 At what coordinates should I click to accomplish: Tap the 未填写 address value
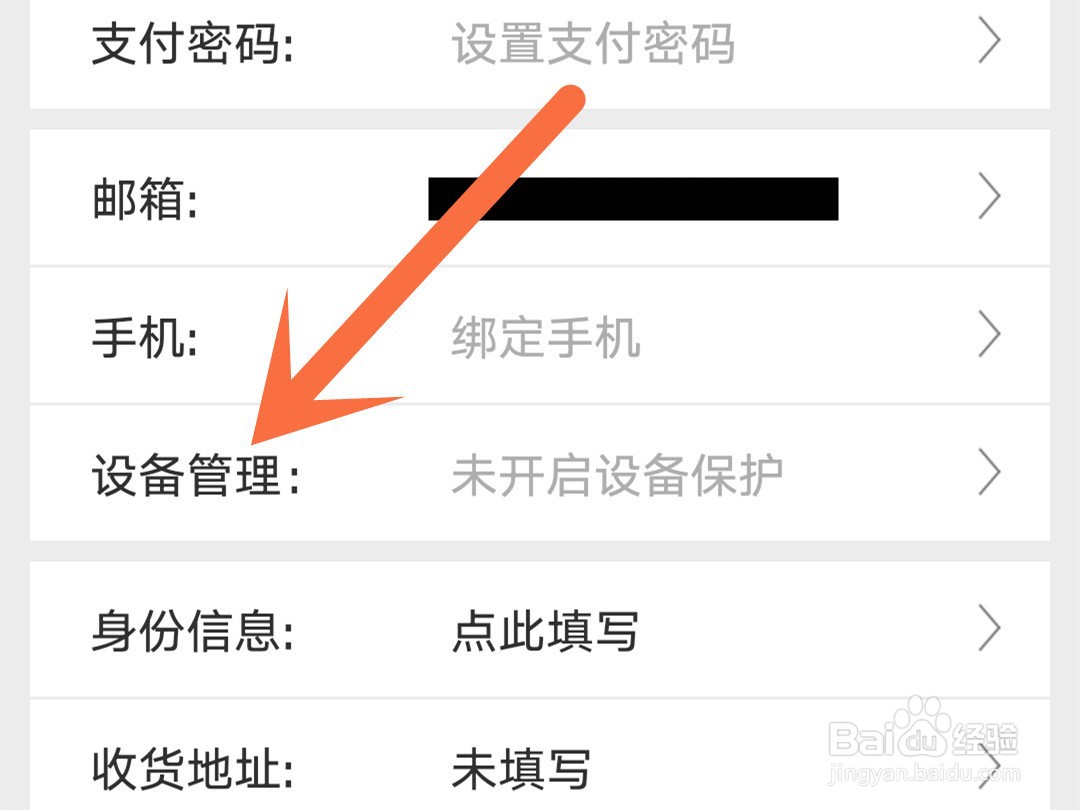[x=521, y=769]
